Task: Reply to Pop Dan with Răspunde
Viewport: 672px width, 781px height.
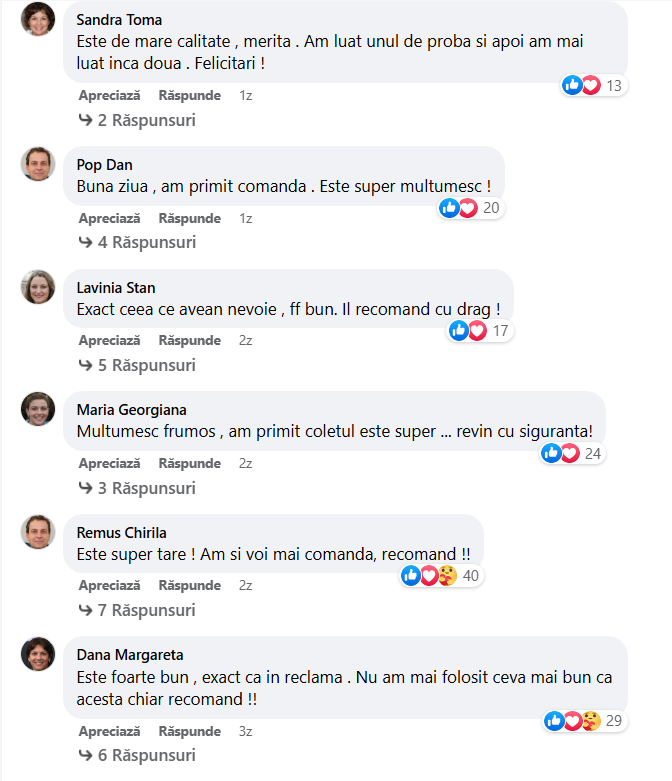Action: click(189, 218)
